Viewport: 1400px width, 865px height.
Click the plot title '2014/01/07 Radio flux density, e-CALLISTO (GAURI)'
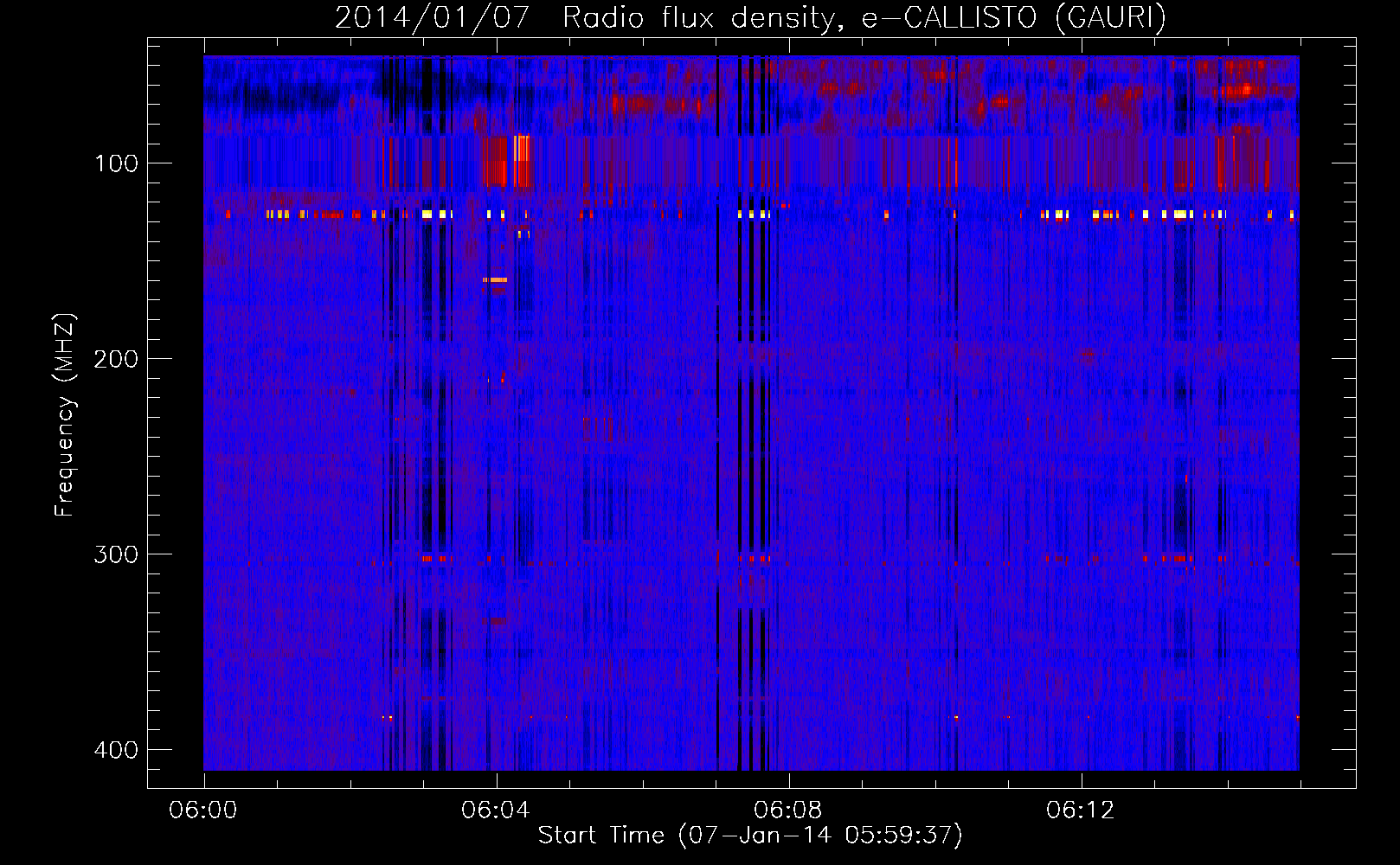(x=750, y=17)
